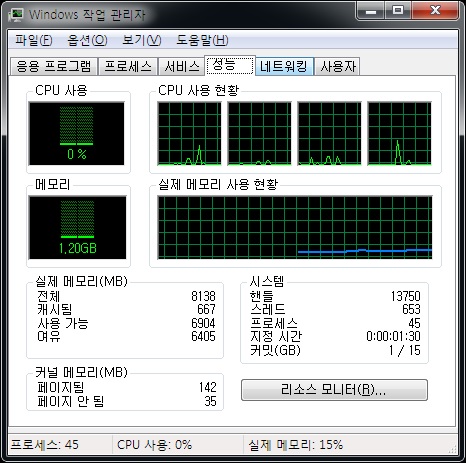The width and height of the screenshot is (466, 463).
Task: Click the 실제 메모리 사용 현황 graph
Action: 295,227
